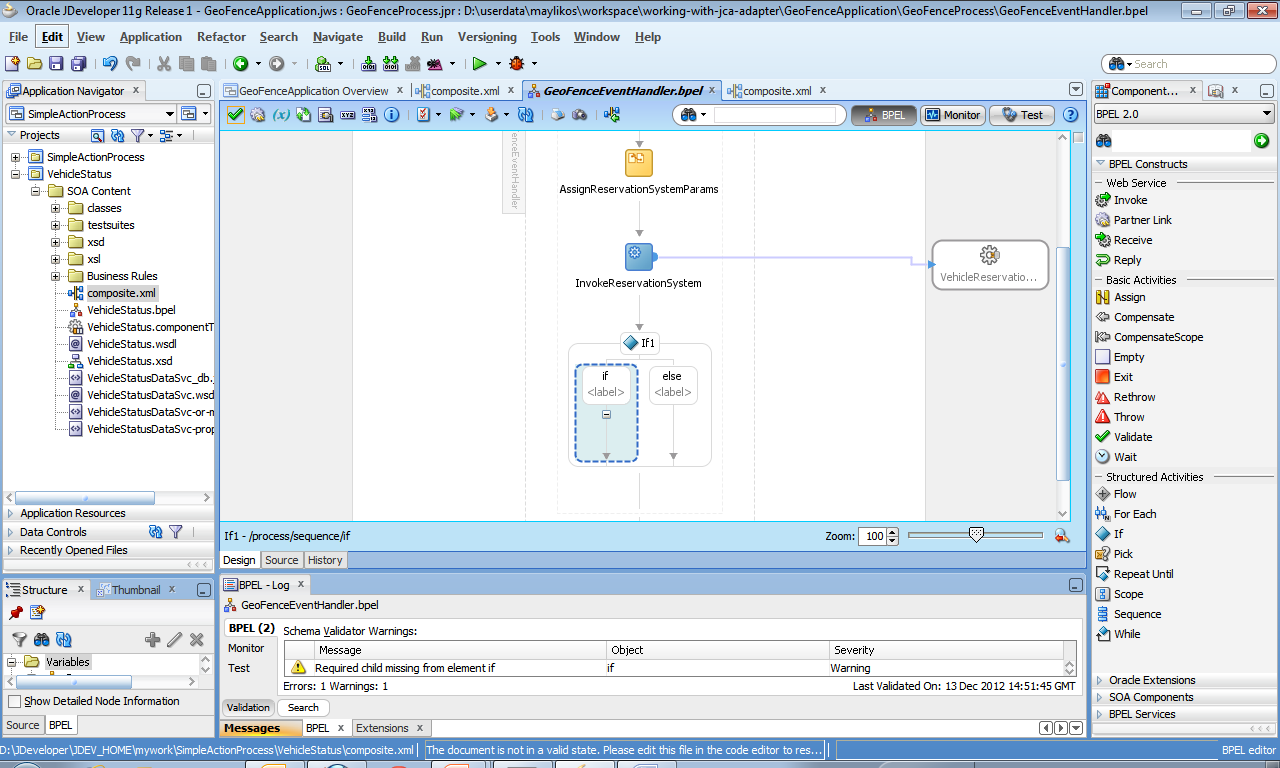Collapse the if branch minus toggle
Image resolution: width=1280 pixels, height=768 pixels.
point(606,414)
